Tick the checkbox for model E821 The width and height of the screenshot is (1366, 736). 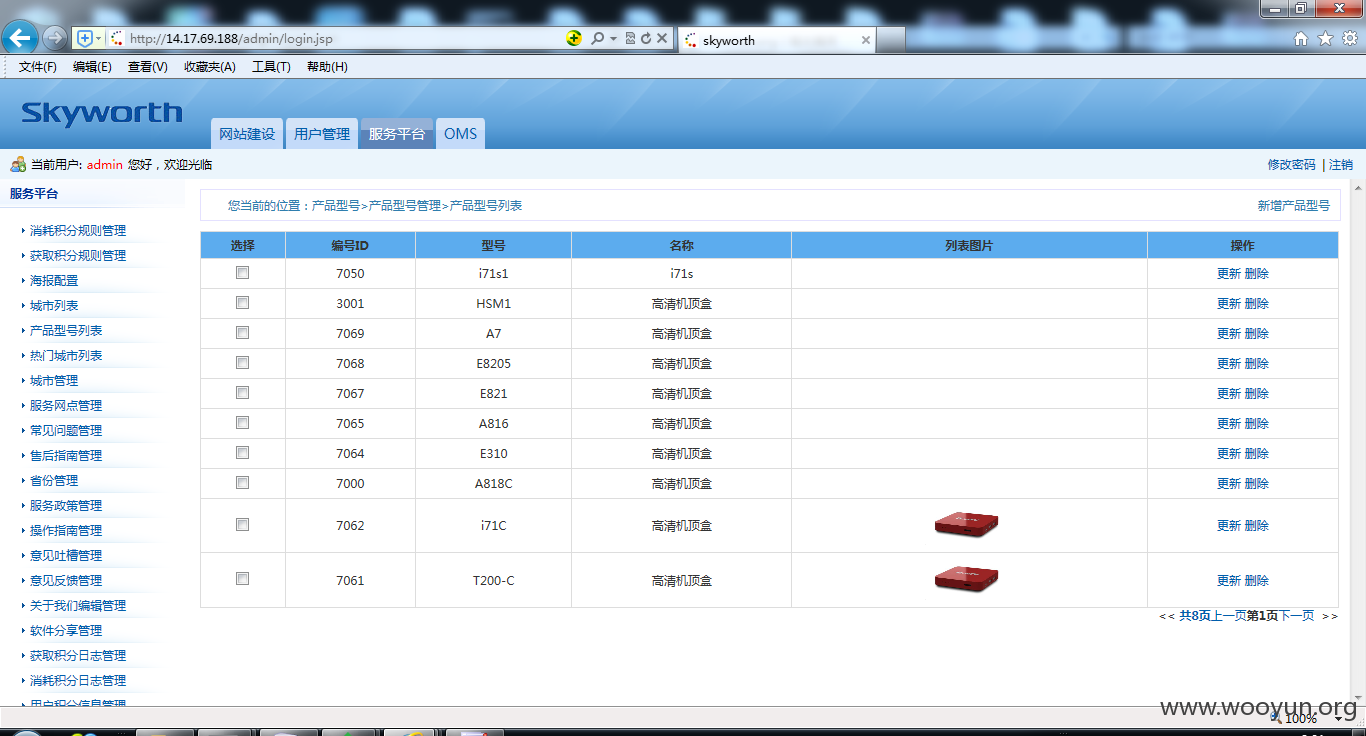242,392
